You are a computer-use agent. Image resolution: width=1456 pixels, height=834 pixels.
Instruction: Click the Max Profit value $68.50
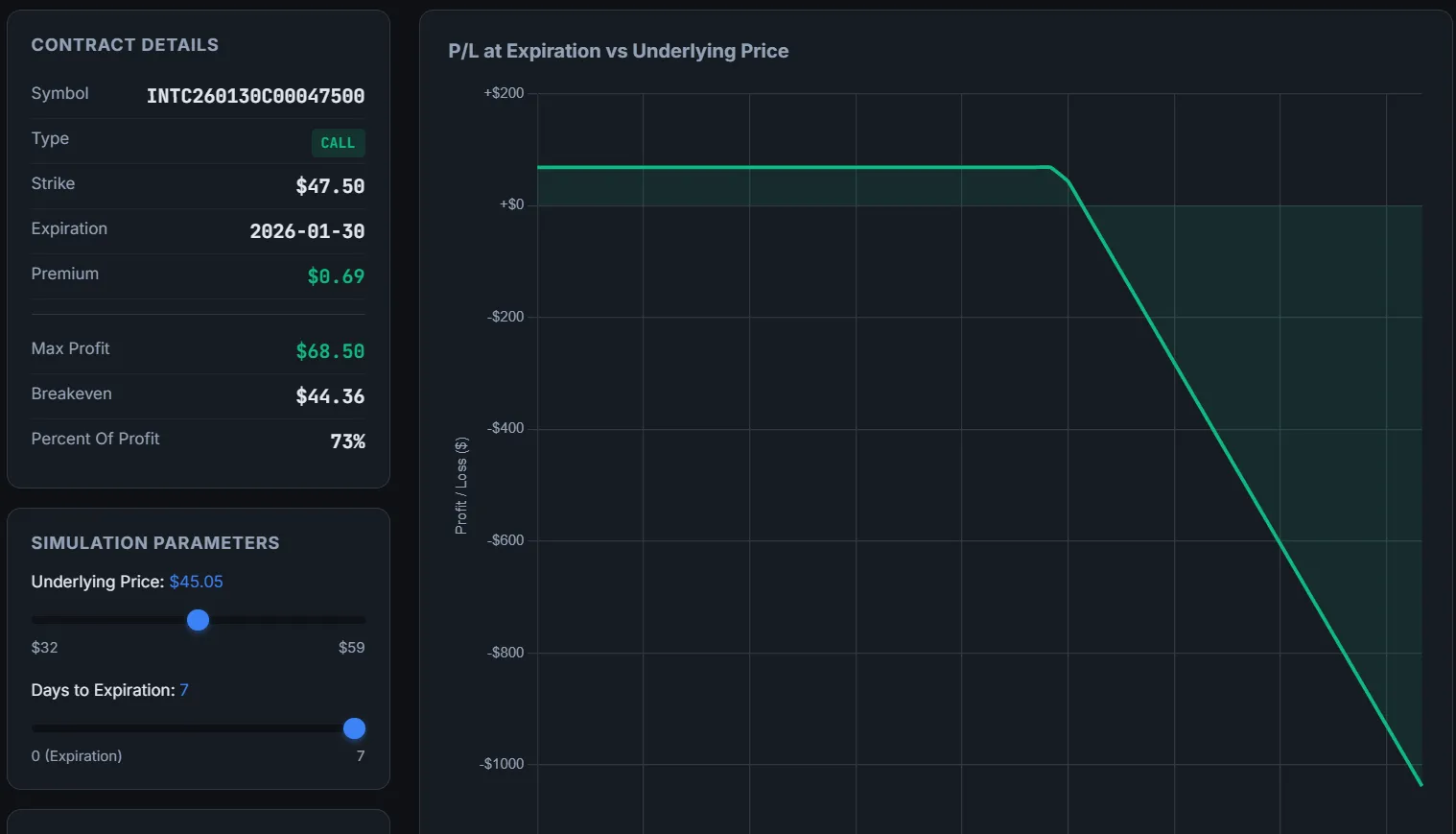pos(330,351)
